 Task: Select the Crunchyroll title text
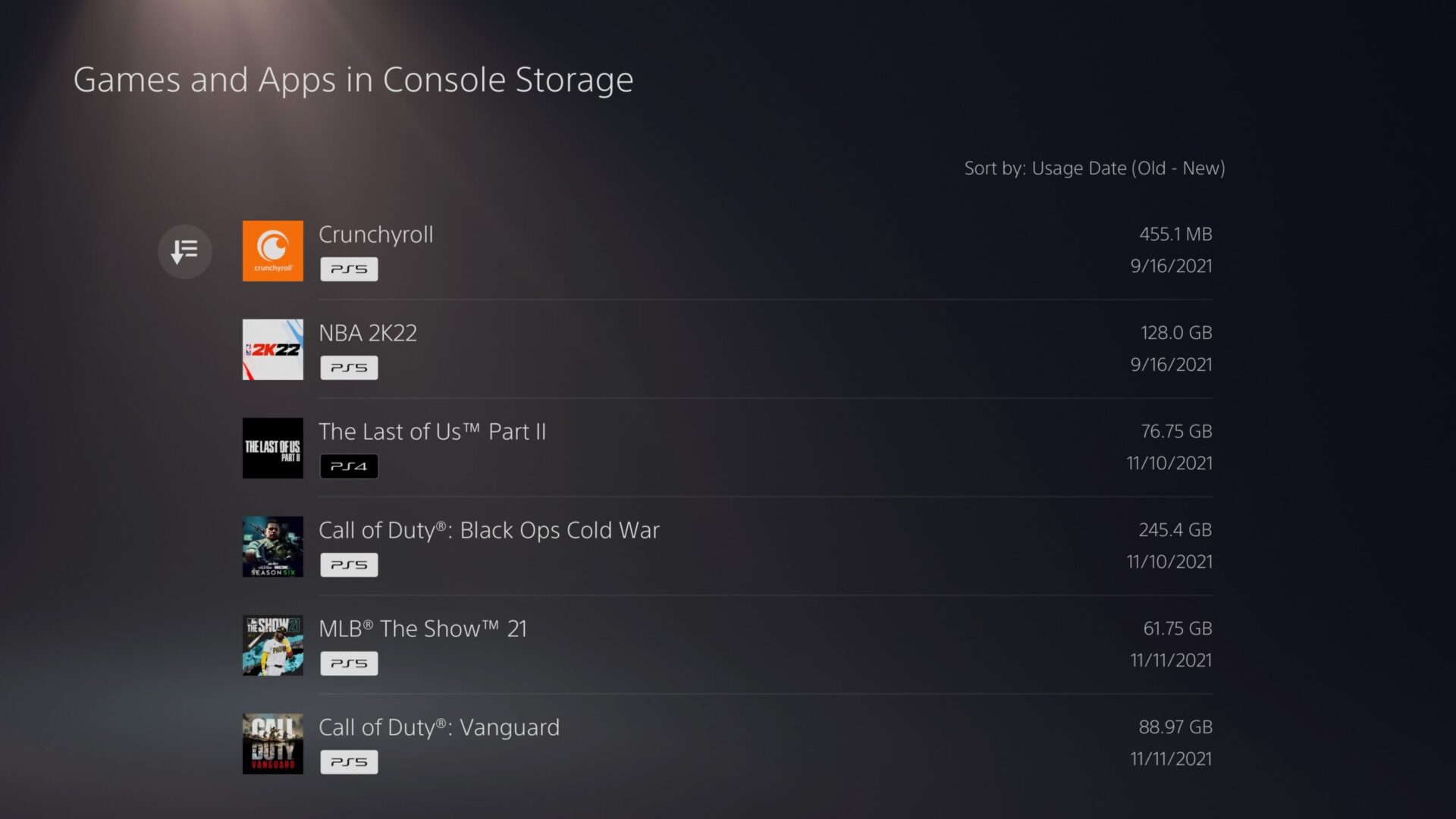375,235
